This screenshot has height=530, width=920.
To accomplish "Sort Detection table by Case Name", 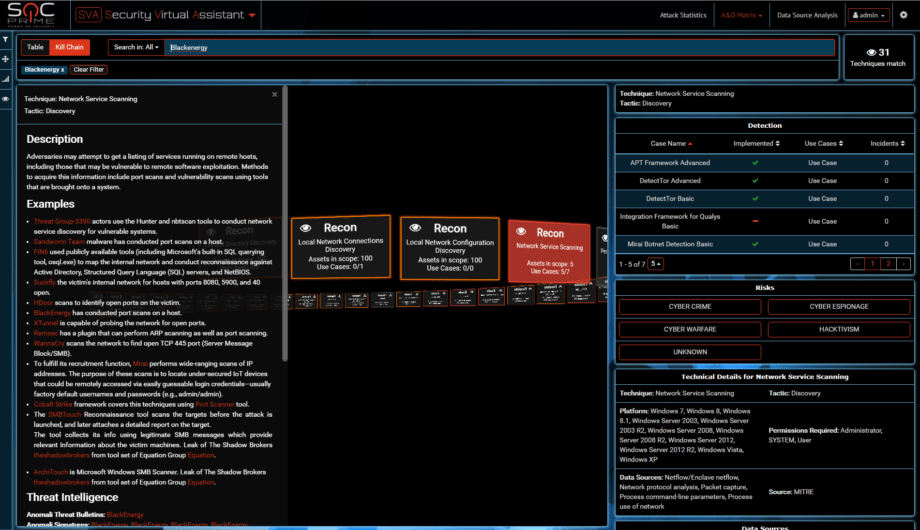I will click(x=671, y=143).
